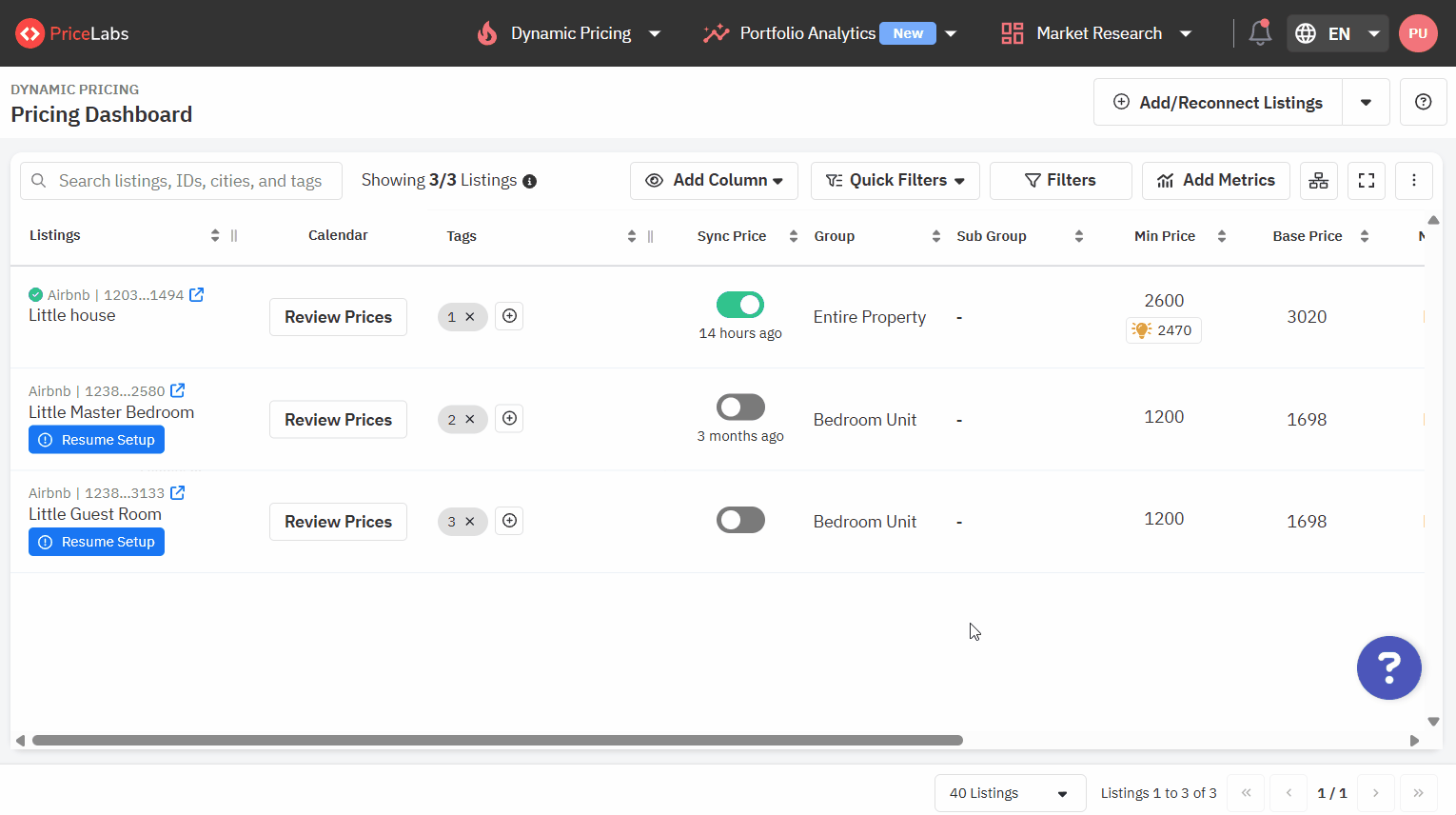Review Prices for Little Master Bedroom
Screen dimensions: 1456x815
tap(338, 420)
